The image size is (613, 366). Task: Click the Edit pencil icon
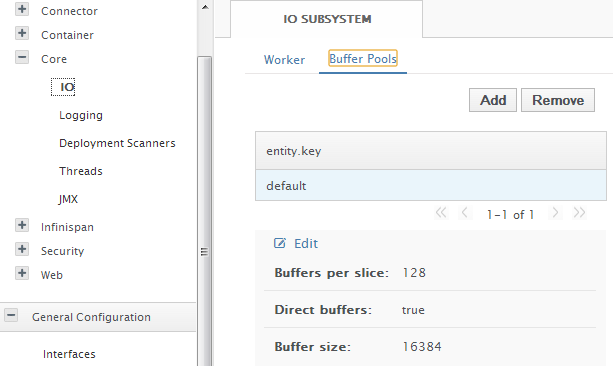(x=280, y=243)
